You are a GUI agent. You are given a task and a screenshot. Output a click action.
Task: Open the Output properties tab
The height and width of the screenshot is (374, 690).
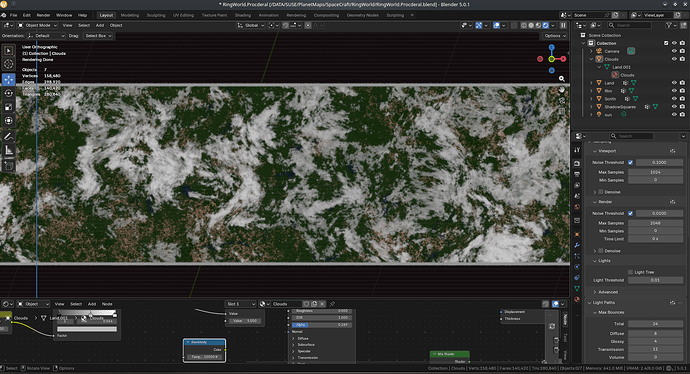(577, 174)
